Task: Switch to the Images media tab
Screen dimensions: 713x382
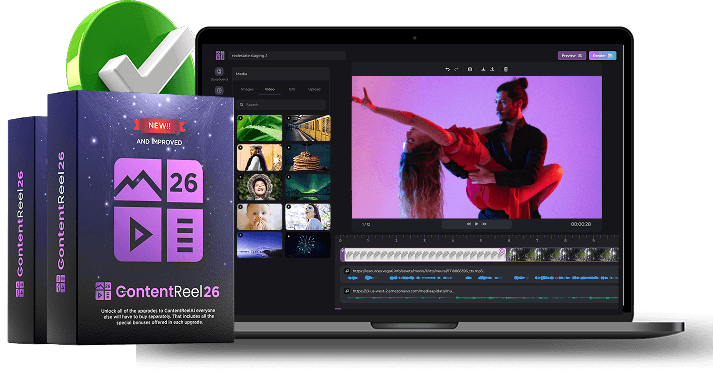Action: tap(247, 89)
